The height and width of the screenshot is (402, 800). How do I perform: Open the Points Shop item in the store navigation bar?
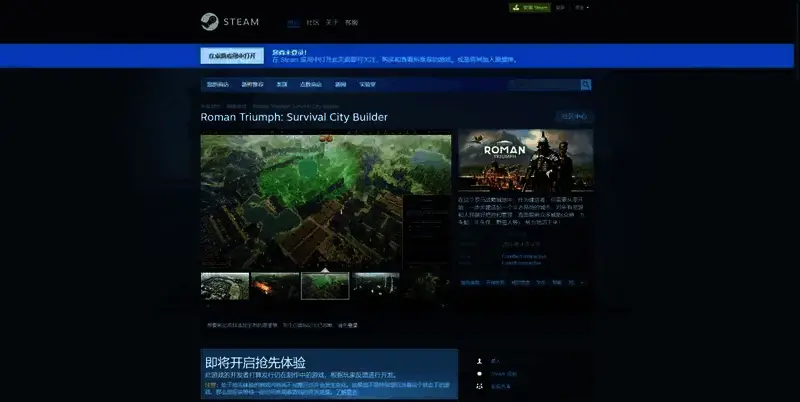point(311,85)
